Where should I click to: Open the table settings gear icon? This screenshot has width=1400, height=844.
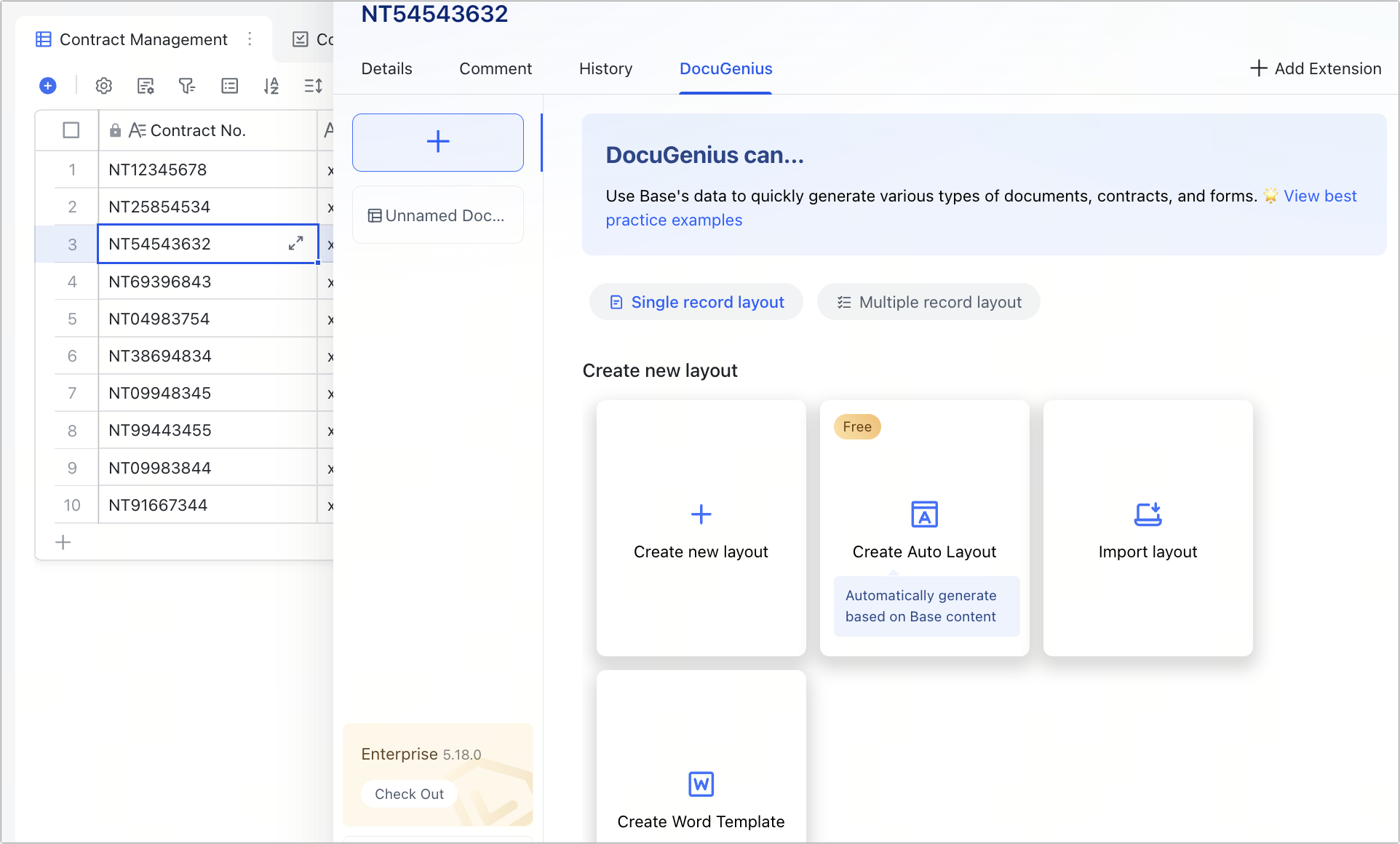(x=104, y=85)
